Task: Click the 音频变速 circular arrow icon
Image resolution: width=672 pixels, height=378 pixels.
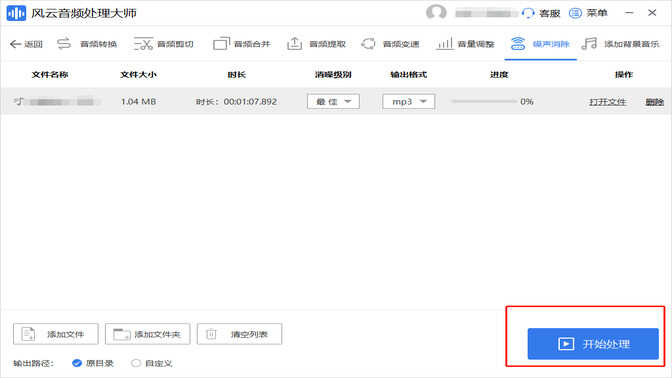Action: pyautogui.click(x=368, y=44)
